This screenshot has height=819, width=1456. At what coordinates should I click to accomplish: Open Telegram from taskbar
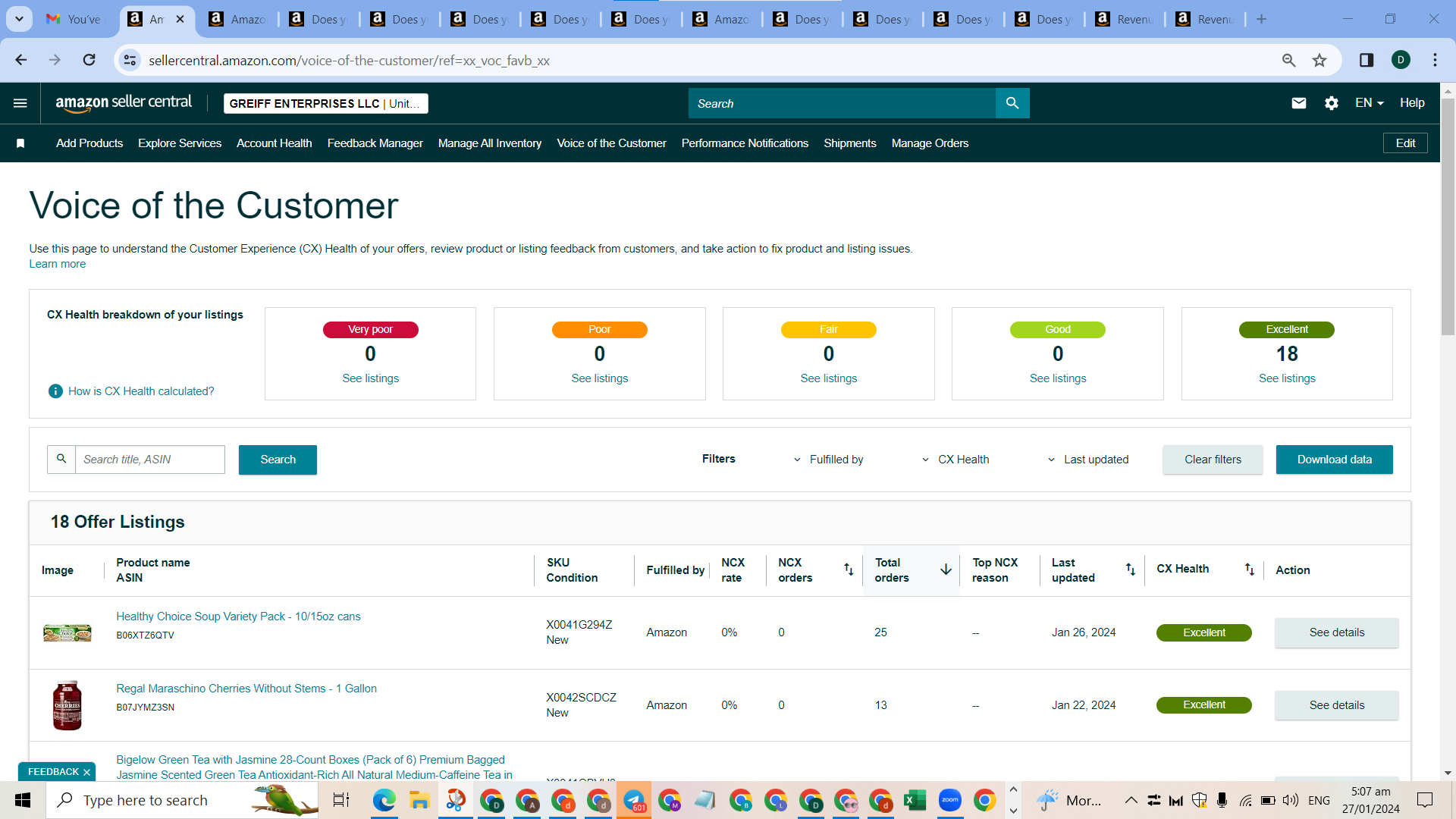click(x=633, y=800)
